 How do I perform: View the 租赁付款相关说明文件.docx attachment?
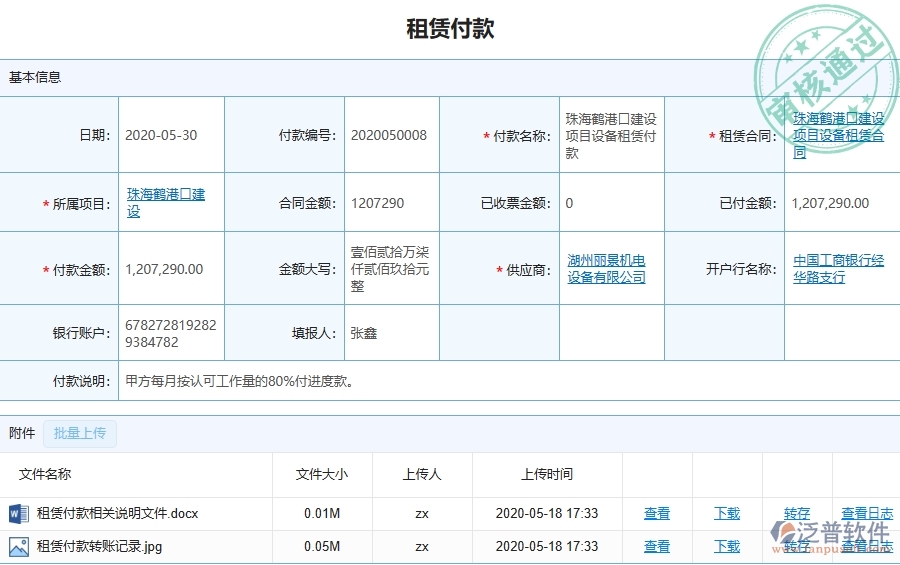(657, 514)
